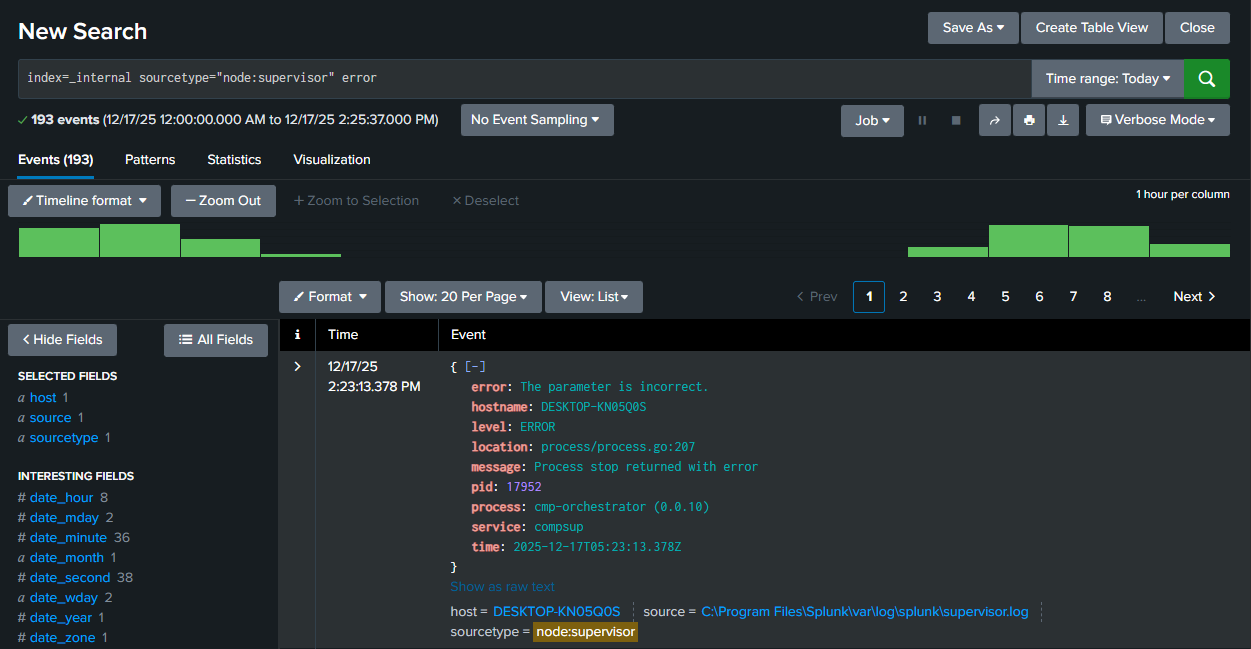Click Next page link
The height and width of the screenshot is (649, 1251).
(x=1195, y=297)
